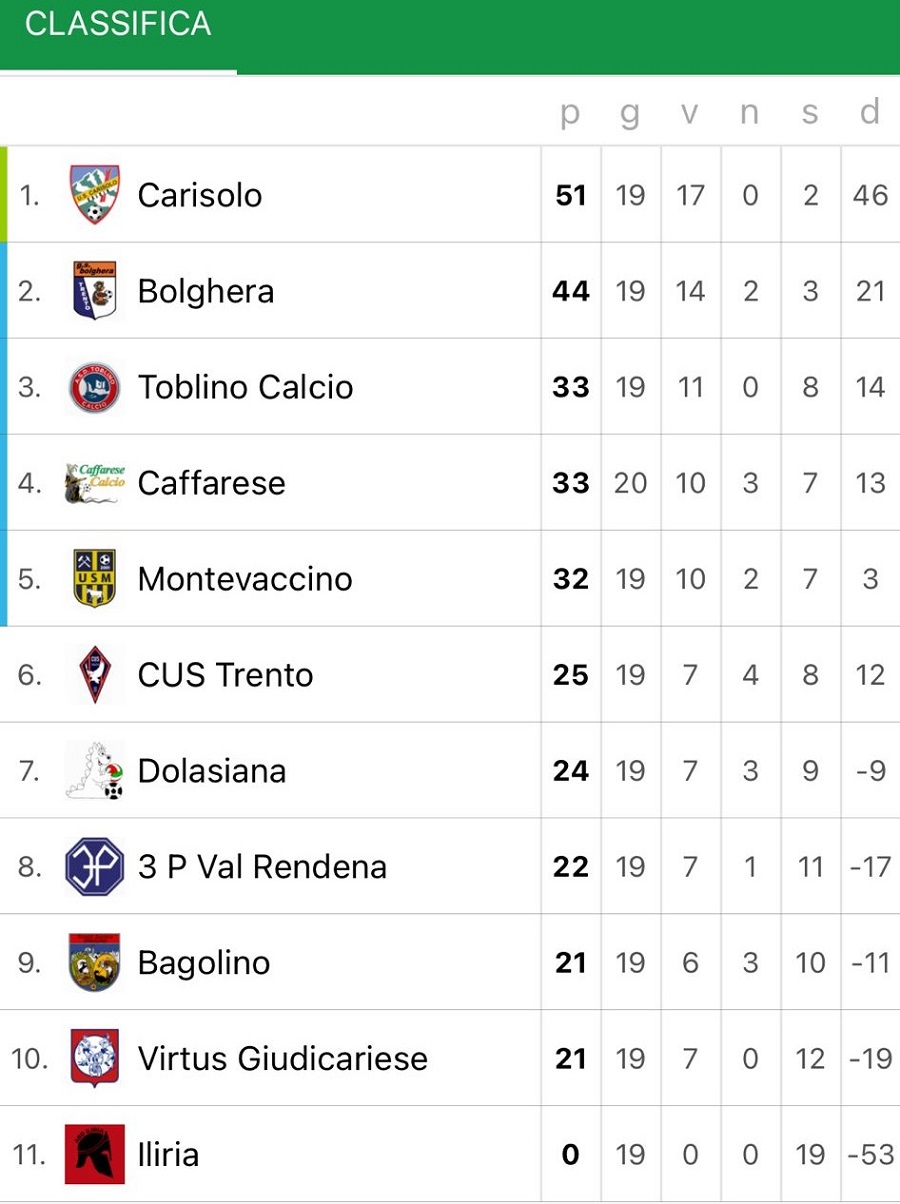The image size is (900, 1204).
Task: Open the Caffarese Calcio logo
Action: (x=95, y=482)
